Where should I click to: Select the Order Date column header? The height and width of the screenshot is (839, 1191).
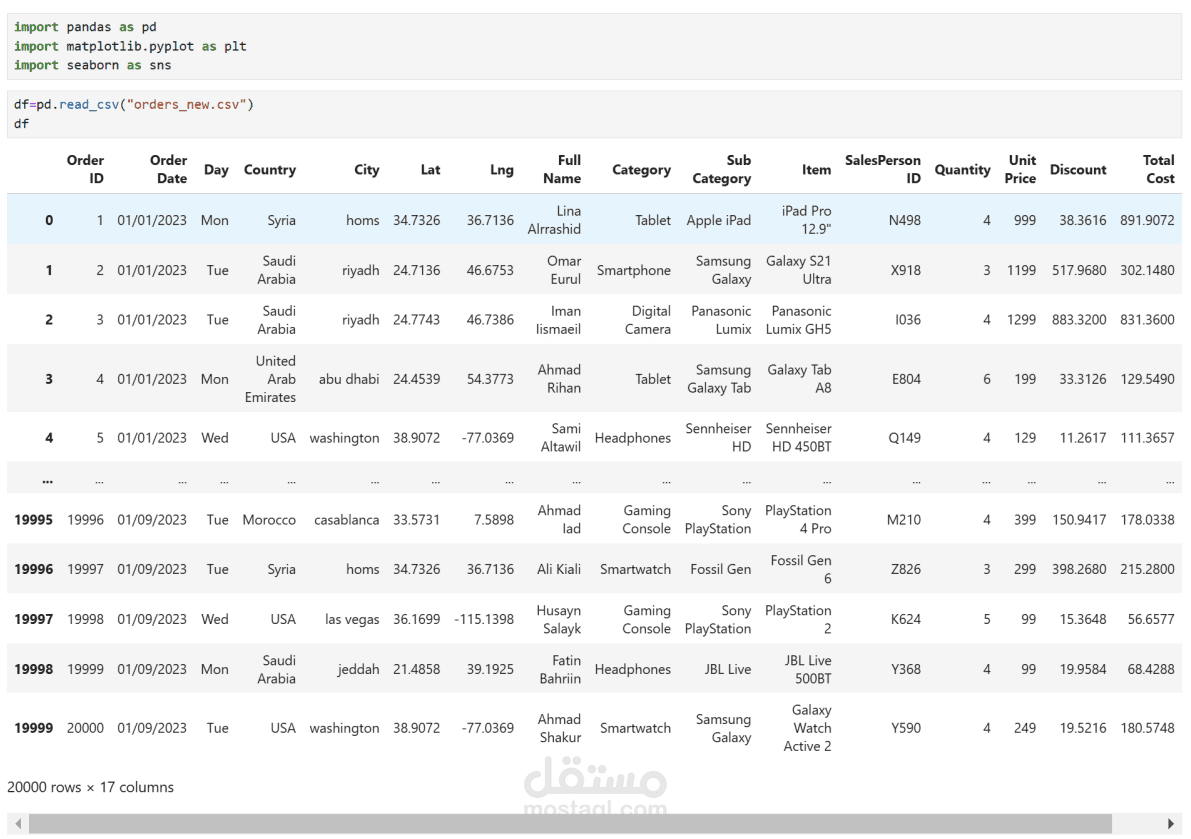[168, 169]
